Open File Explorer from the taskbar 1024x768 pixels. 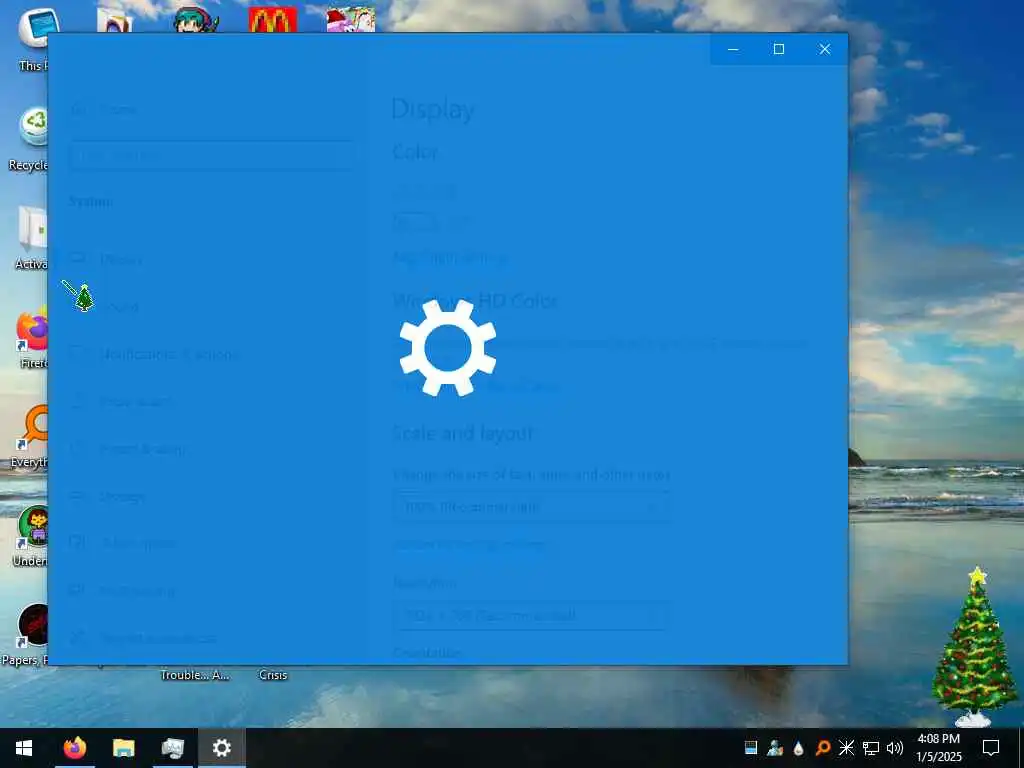pos(123,748)
